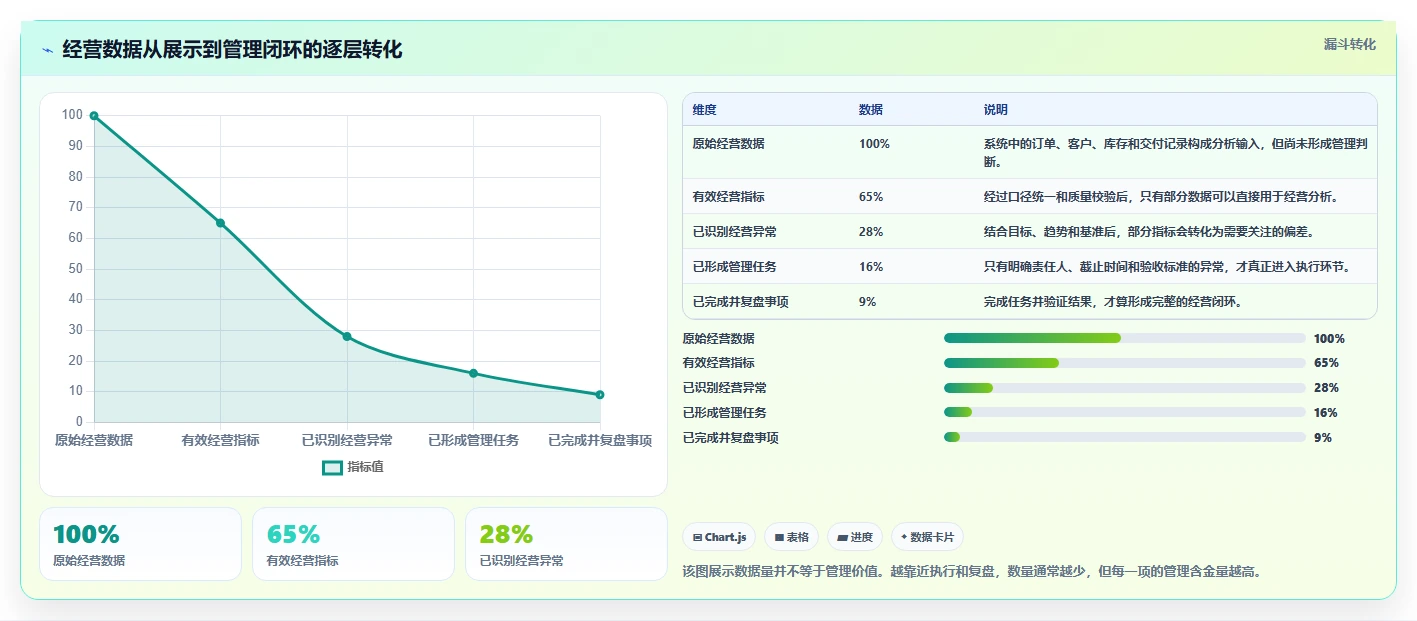Image resolution: width=1417 pixels, height=621 pixels.
Task: Click the lightning icon beside the title
Action: point(48,50)
